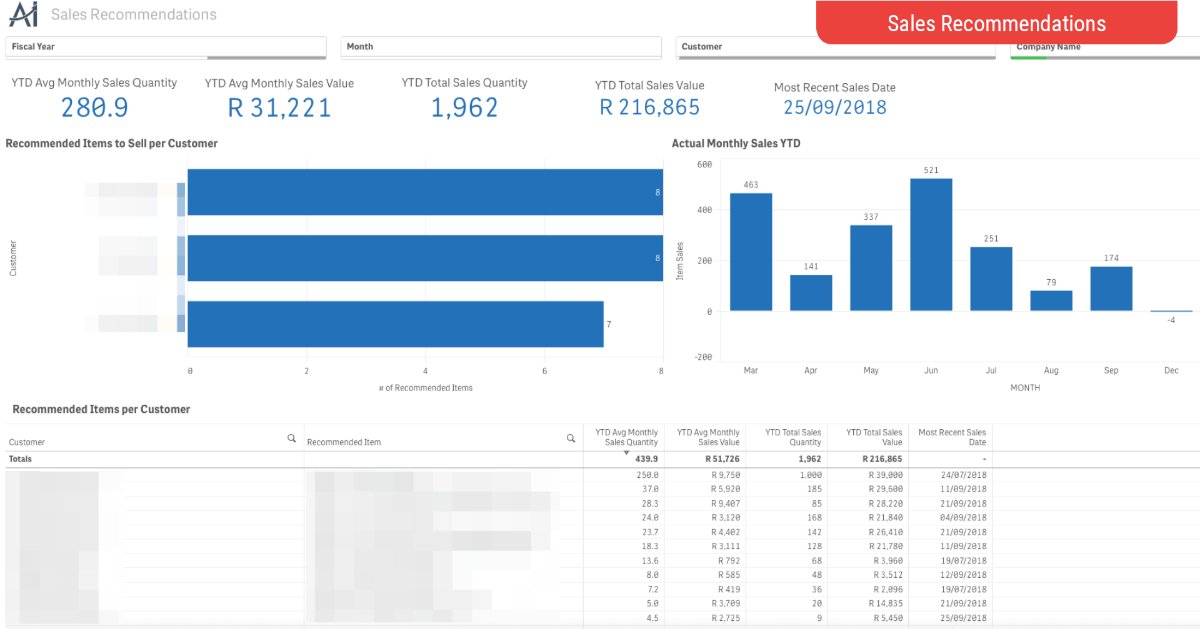Click the sort arrow on YTD Avg Monthly Sales Quantity
Viewport: 1200px width, 629px height.
[627, 453]
